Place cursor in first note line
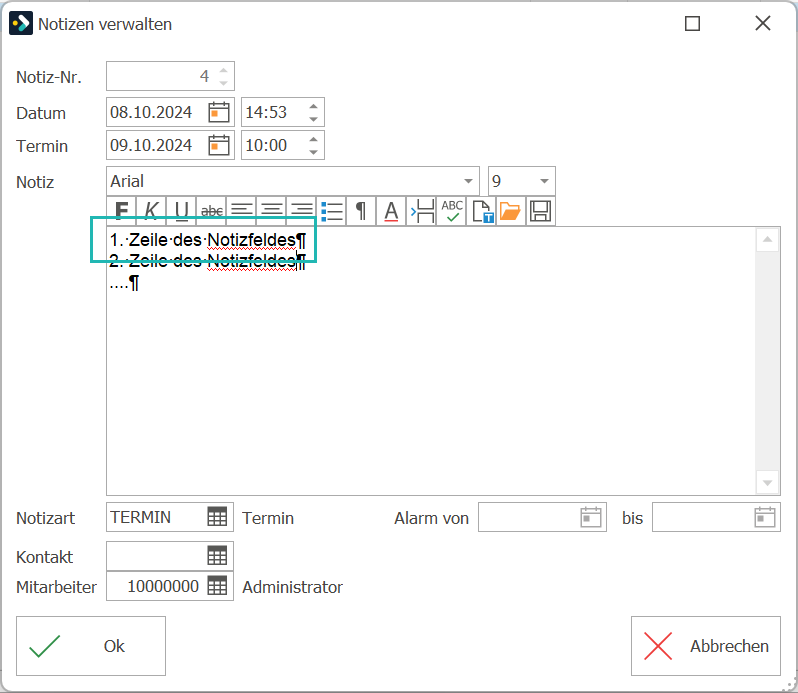The height and width of the screenshot is (693, 798). coord(208,240)
